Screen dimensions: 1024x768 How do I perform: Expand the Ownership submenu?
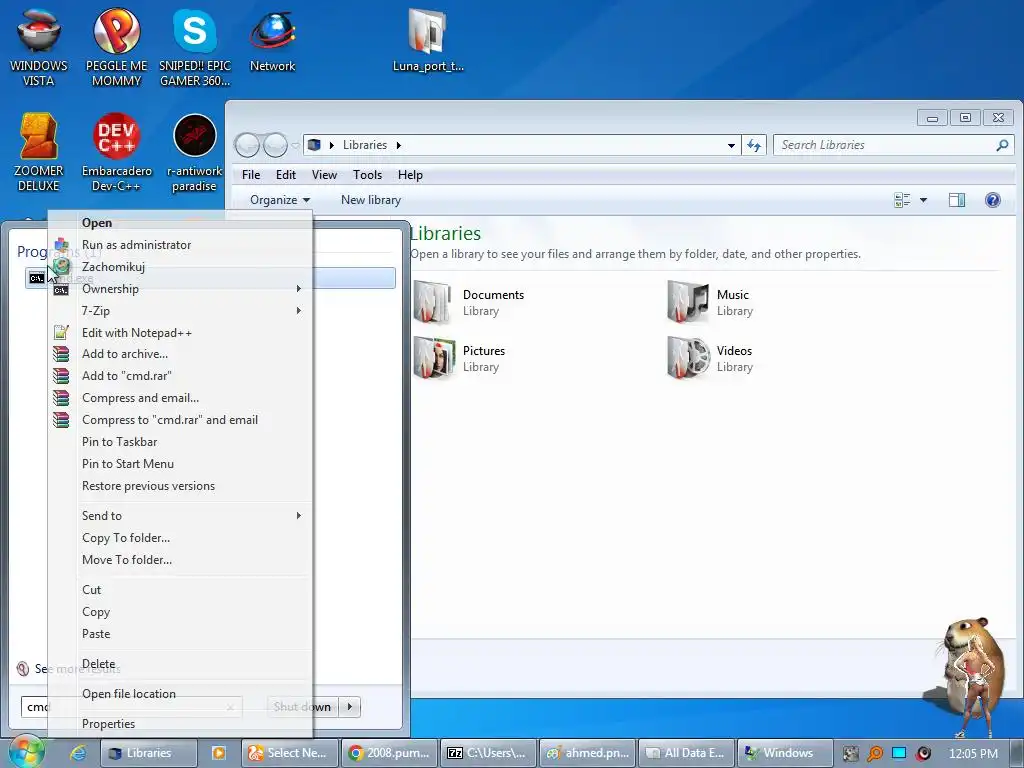pos(298,289)
